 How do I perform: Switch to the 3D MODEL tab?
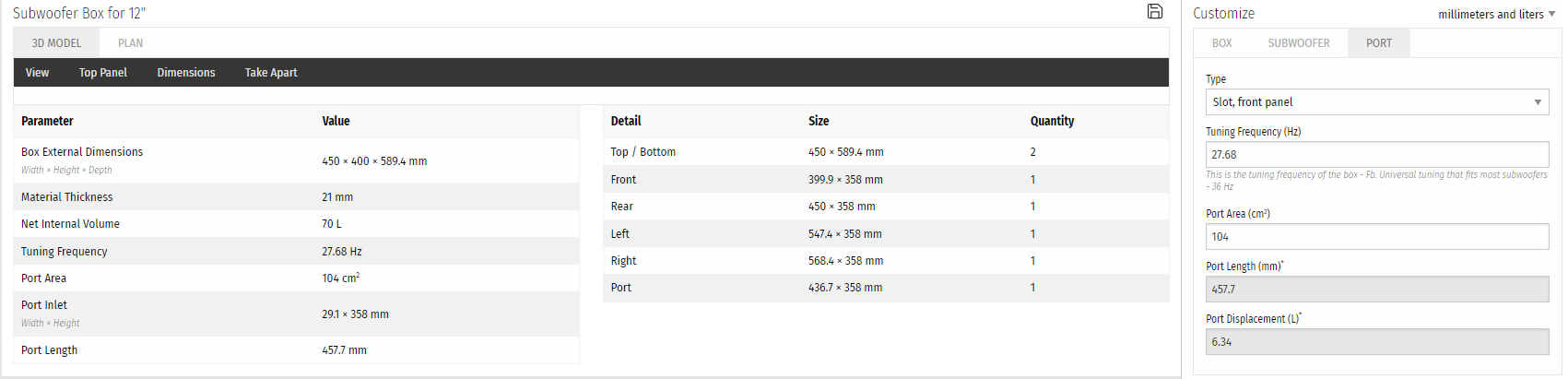click(56, 43)
